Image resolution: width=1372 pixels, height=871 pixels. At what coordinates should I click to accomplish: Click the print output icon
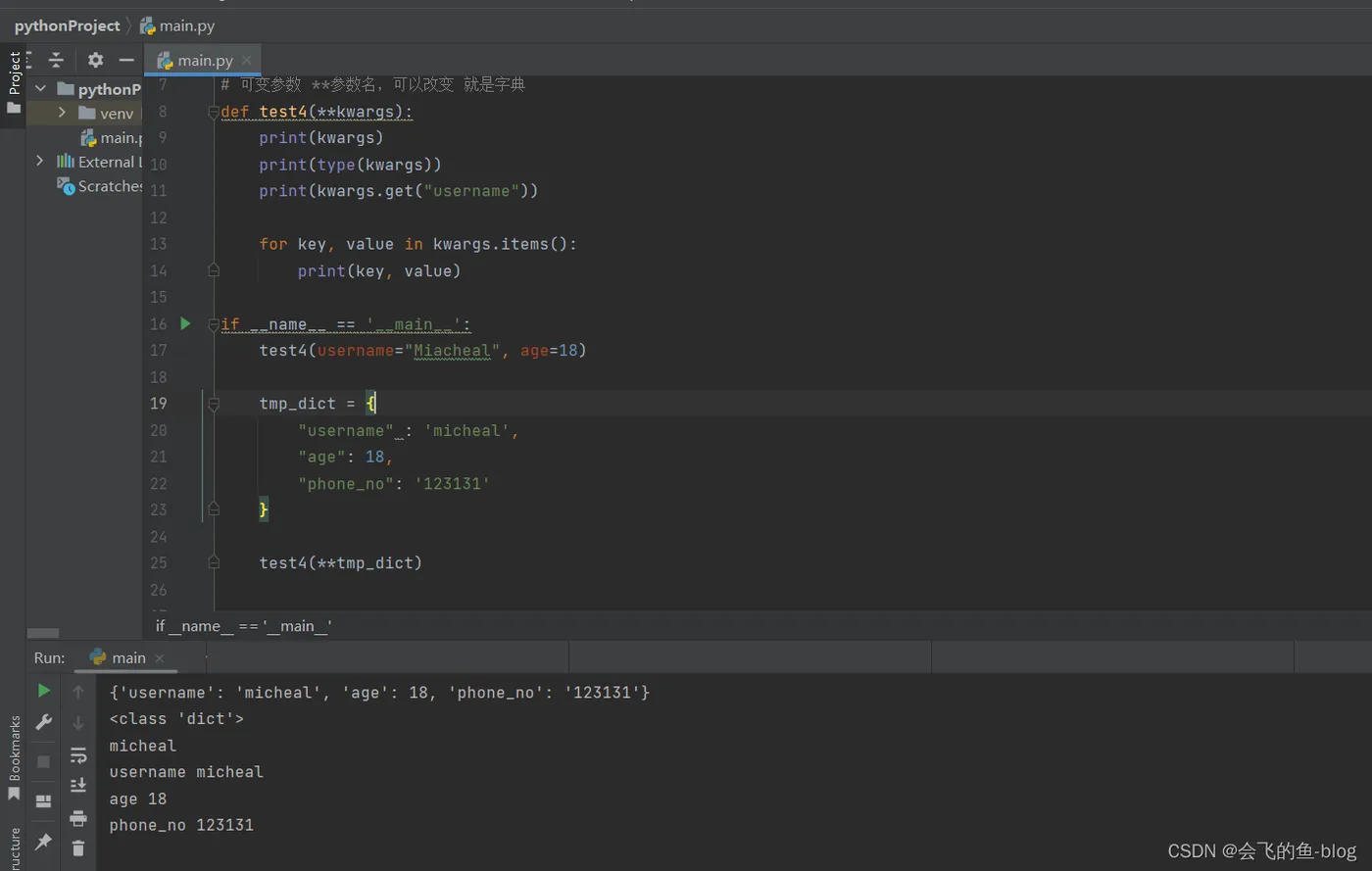coord(78,818)
